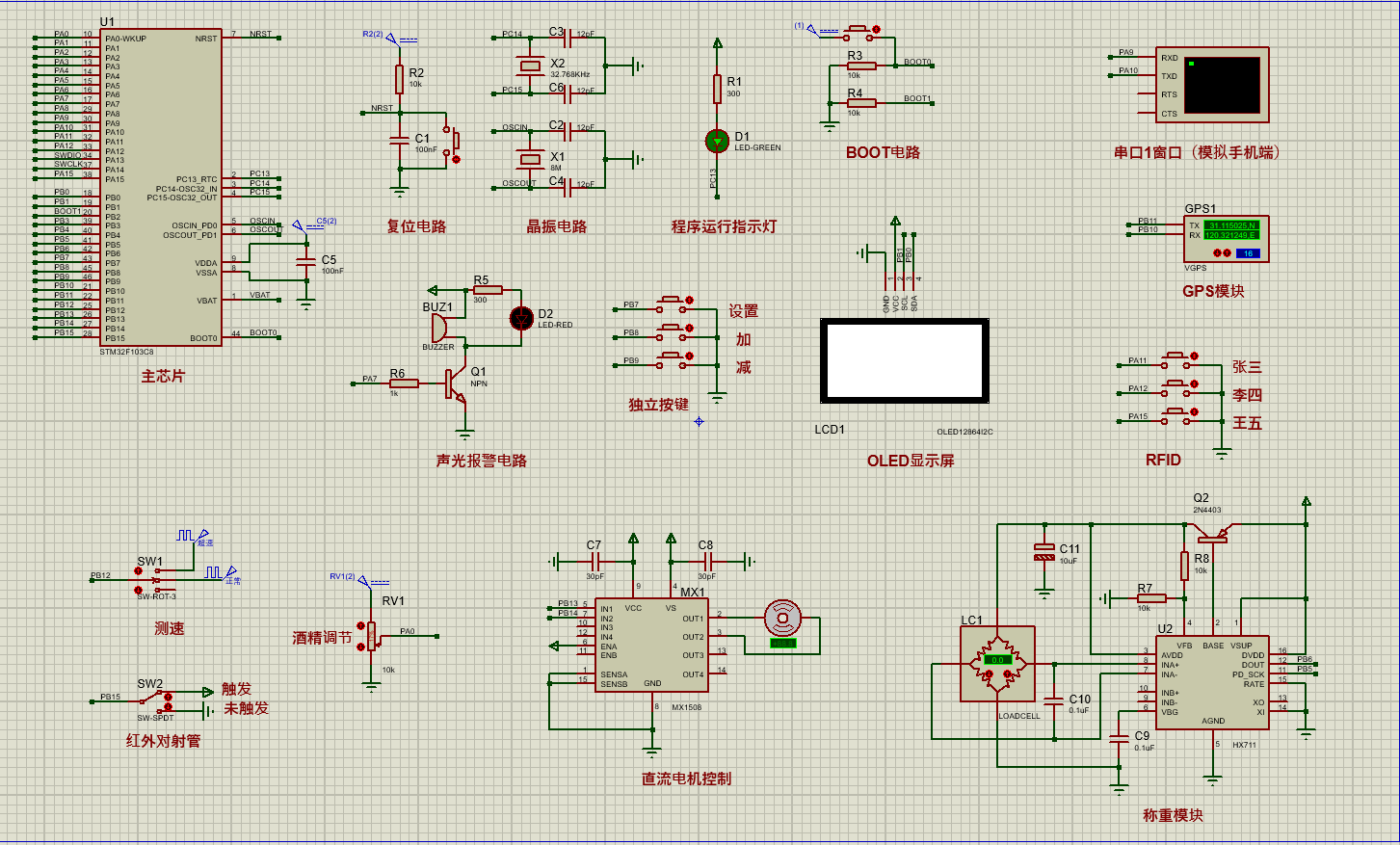Viewport: 1400px width, 845px height.
Task: Click the BUZ1 buzzer component
Action: pos(438,328)
